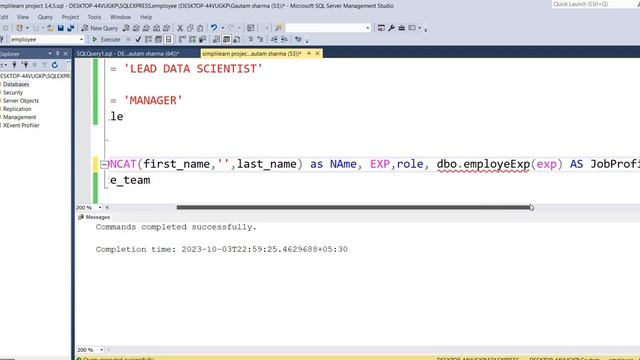The image size is (640, 360).
Task: Click the Activity Monitor icon
Action: point(250,28)
